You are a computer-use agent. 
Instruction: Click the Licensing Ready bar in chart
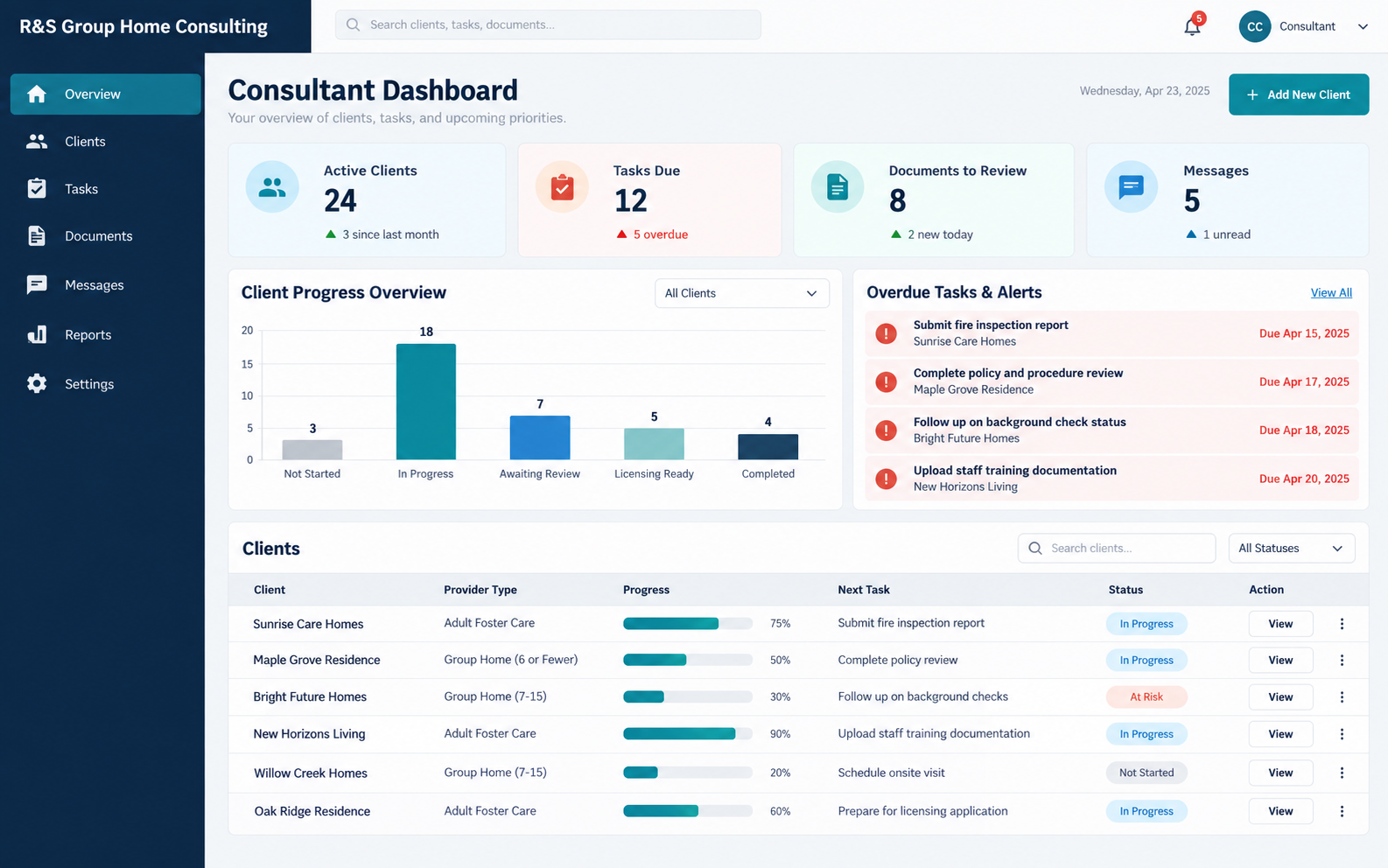point(654,444)
